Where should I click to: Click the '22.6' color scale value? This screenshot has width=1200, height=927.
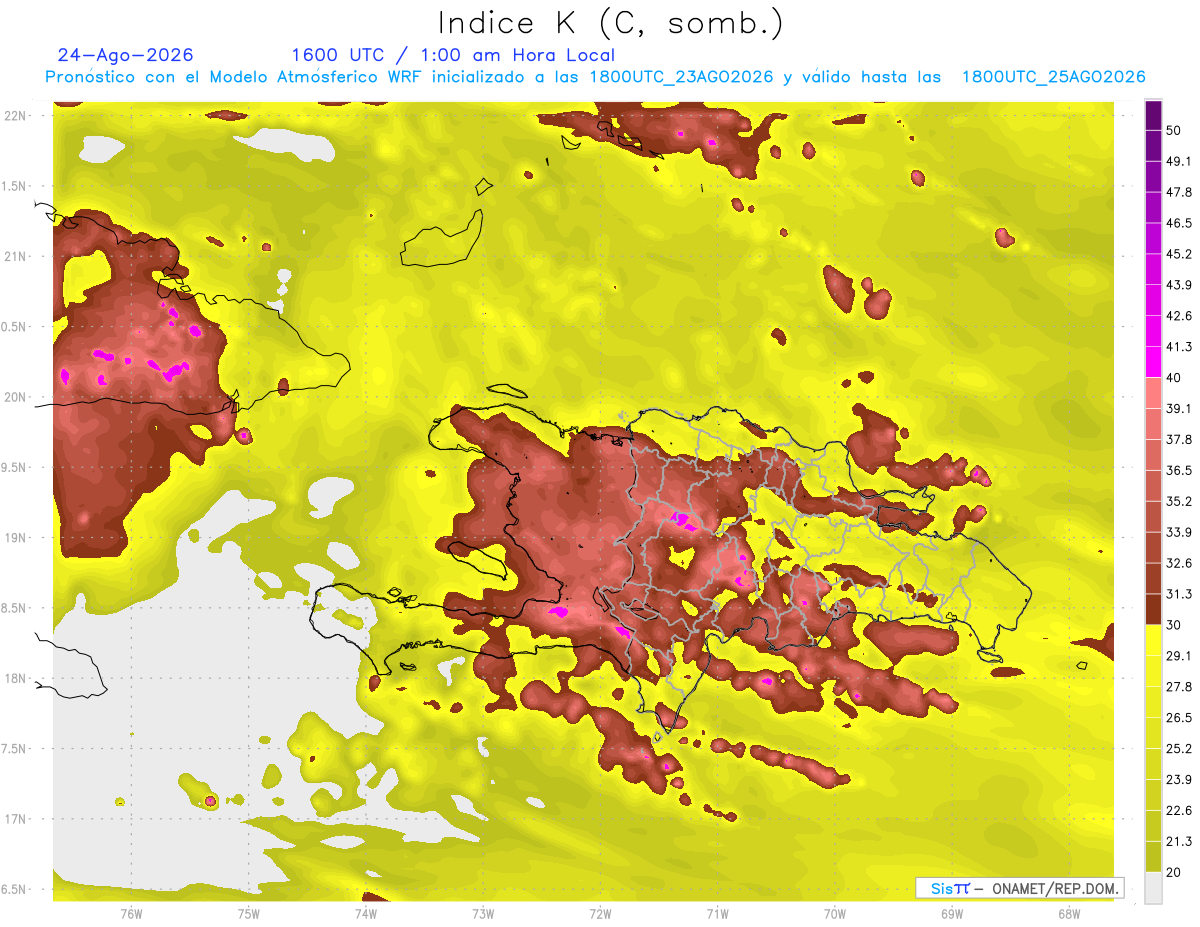click(1179, 810)
